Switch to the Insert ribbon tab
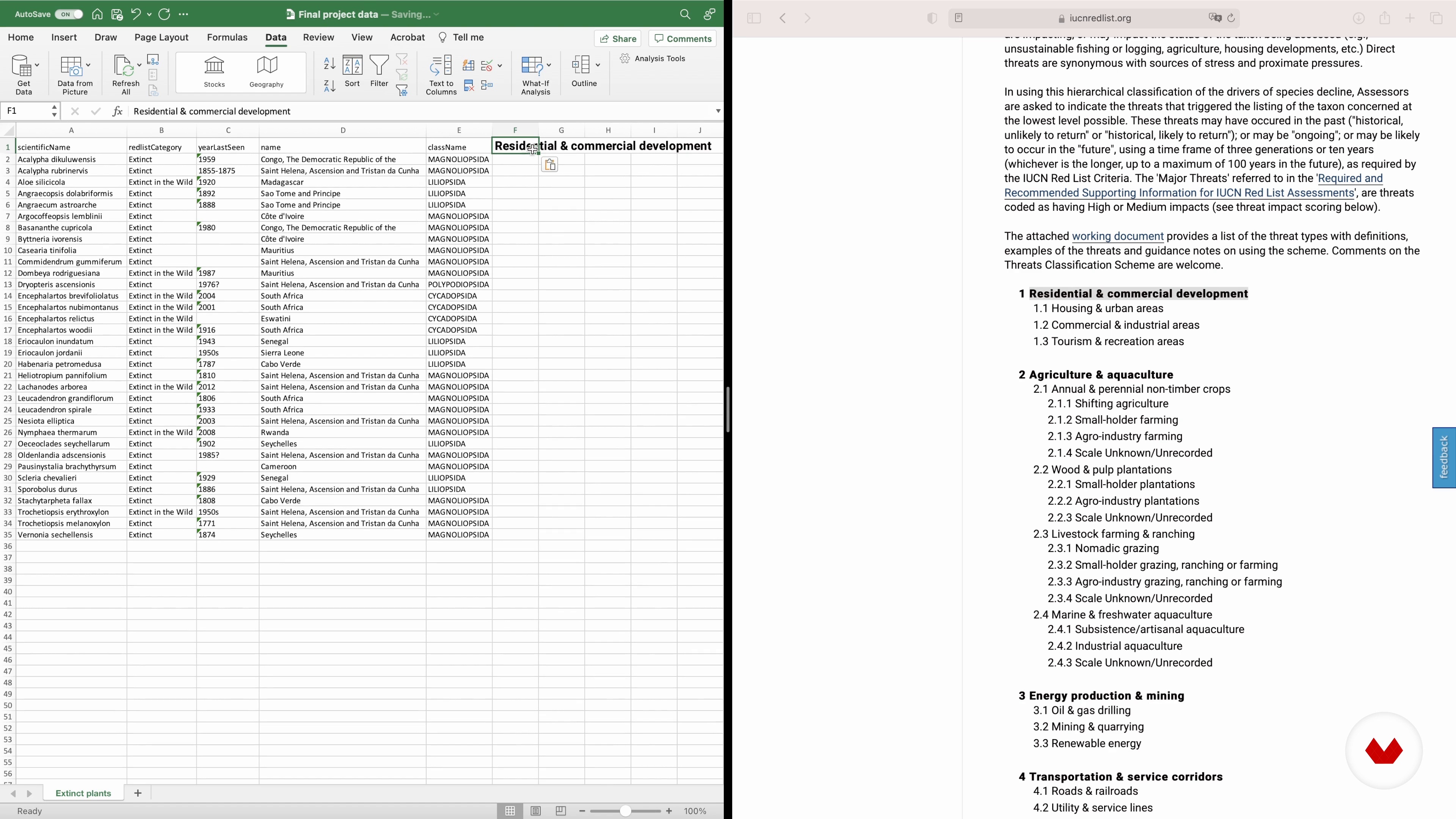 coord(64,37)
